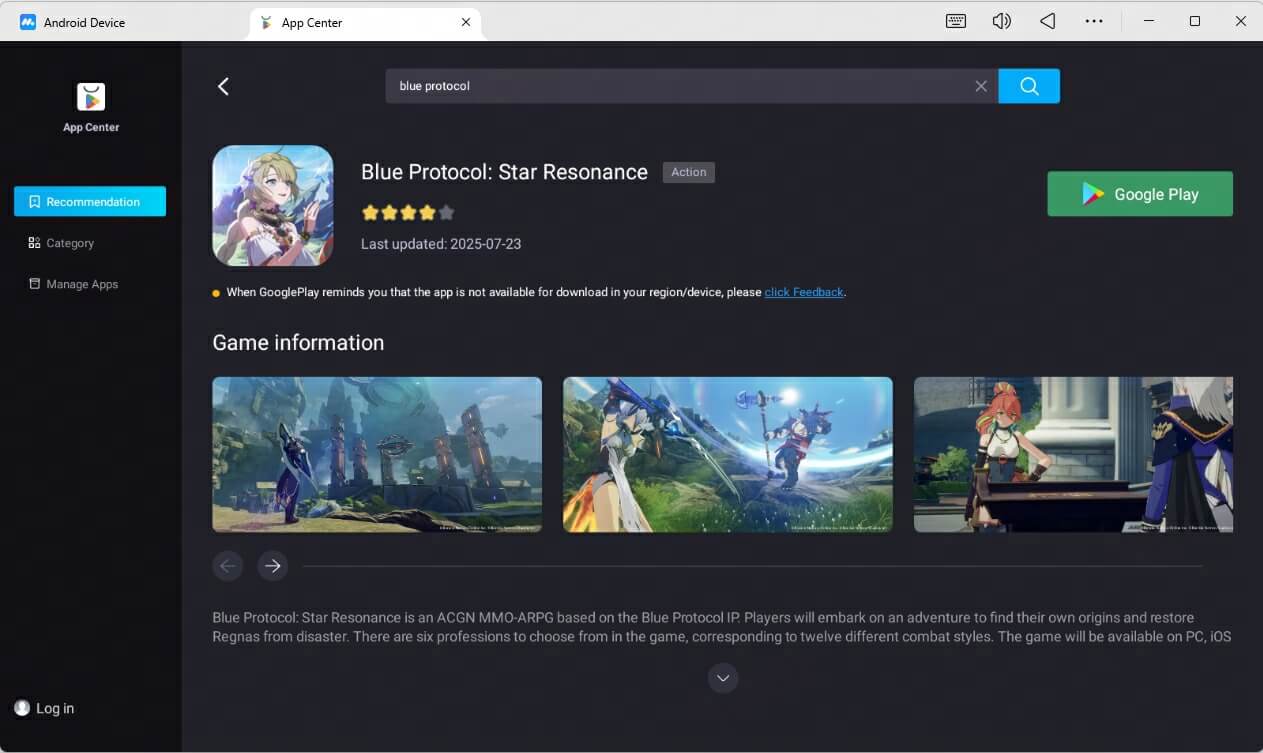Click the previous screenshot arrow

(227, 566)
